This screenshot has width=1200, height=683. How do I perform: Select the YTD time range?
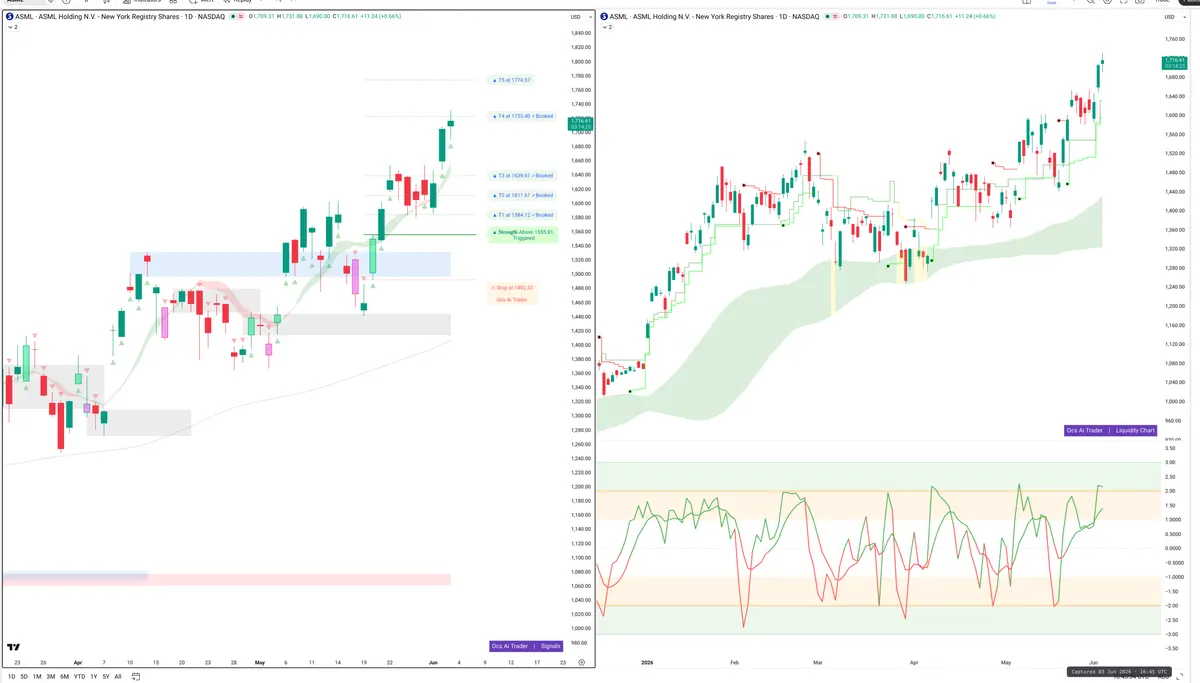tap(79, 677)
